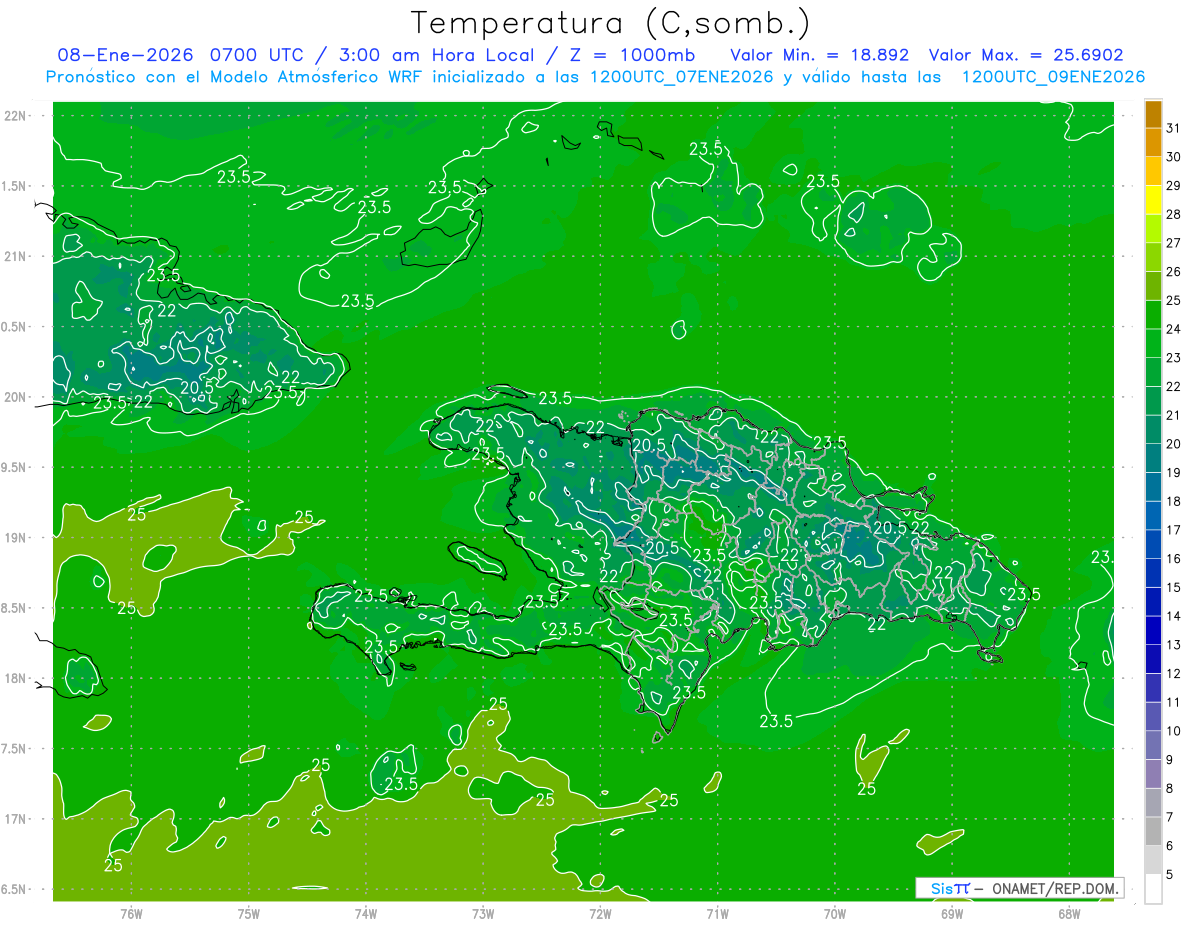Click the teal swatch between 19 and 20
Screen dimensions: 1200x927
[1153, 458]
